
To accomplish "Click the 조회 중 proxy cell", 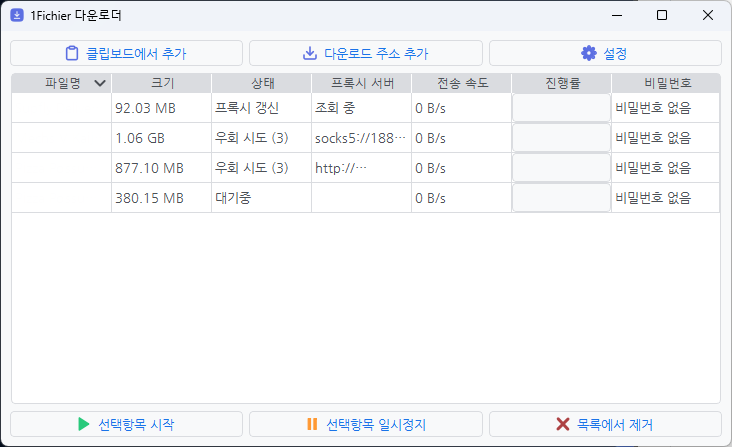I will pos(361,108).
